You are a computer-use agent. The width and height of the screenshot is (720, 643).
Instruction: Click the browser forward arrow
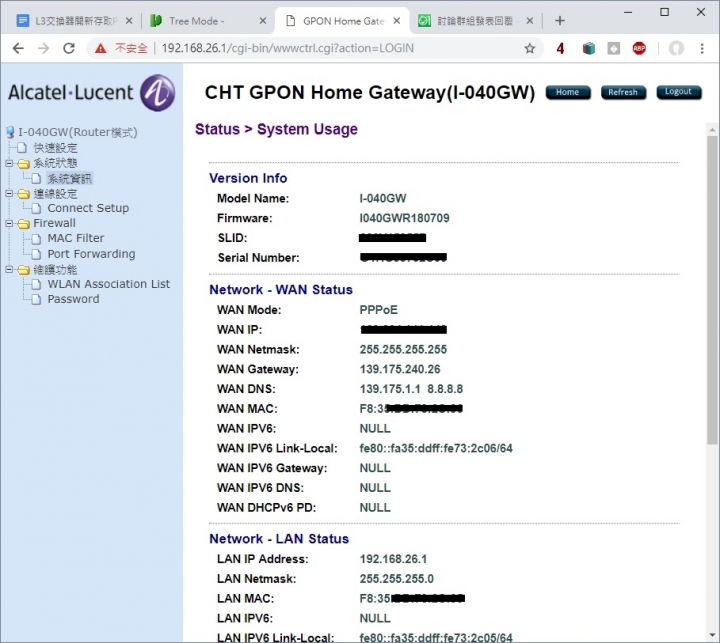click(x=44, y=48)
